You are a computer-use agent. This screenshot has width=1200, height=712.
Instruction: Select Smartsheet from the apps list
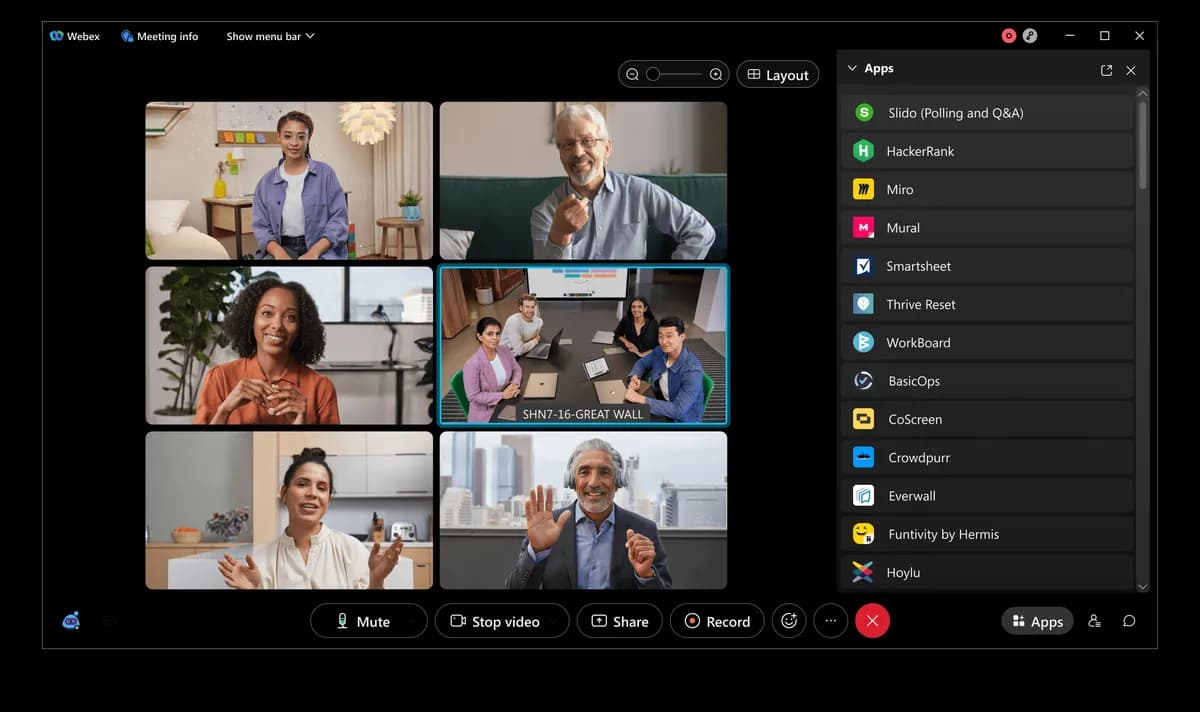tap(987, 266)
